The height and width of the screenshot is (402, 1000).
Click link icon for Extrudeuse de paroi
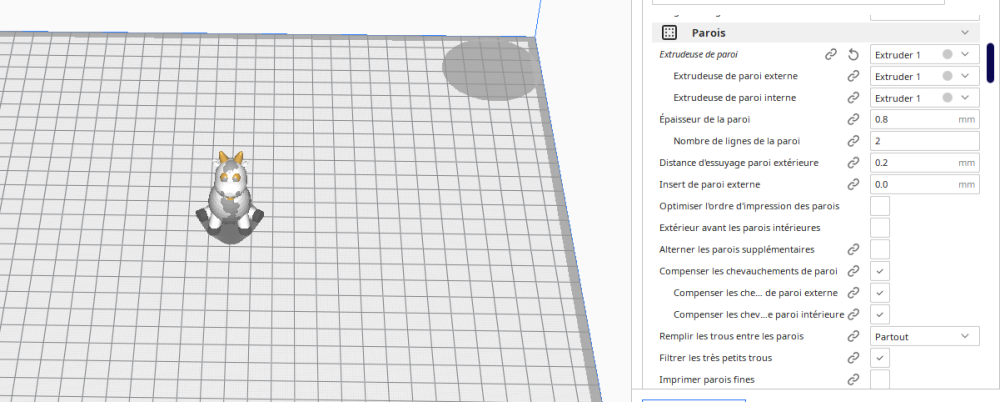point(830,55)
